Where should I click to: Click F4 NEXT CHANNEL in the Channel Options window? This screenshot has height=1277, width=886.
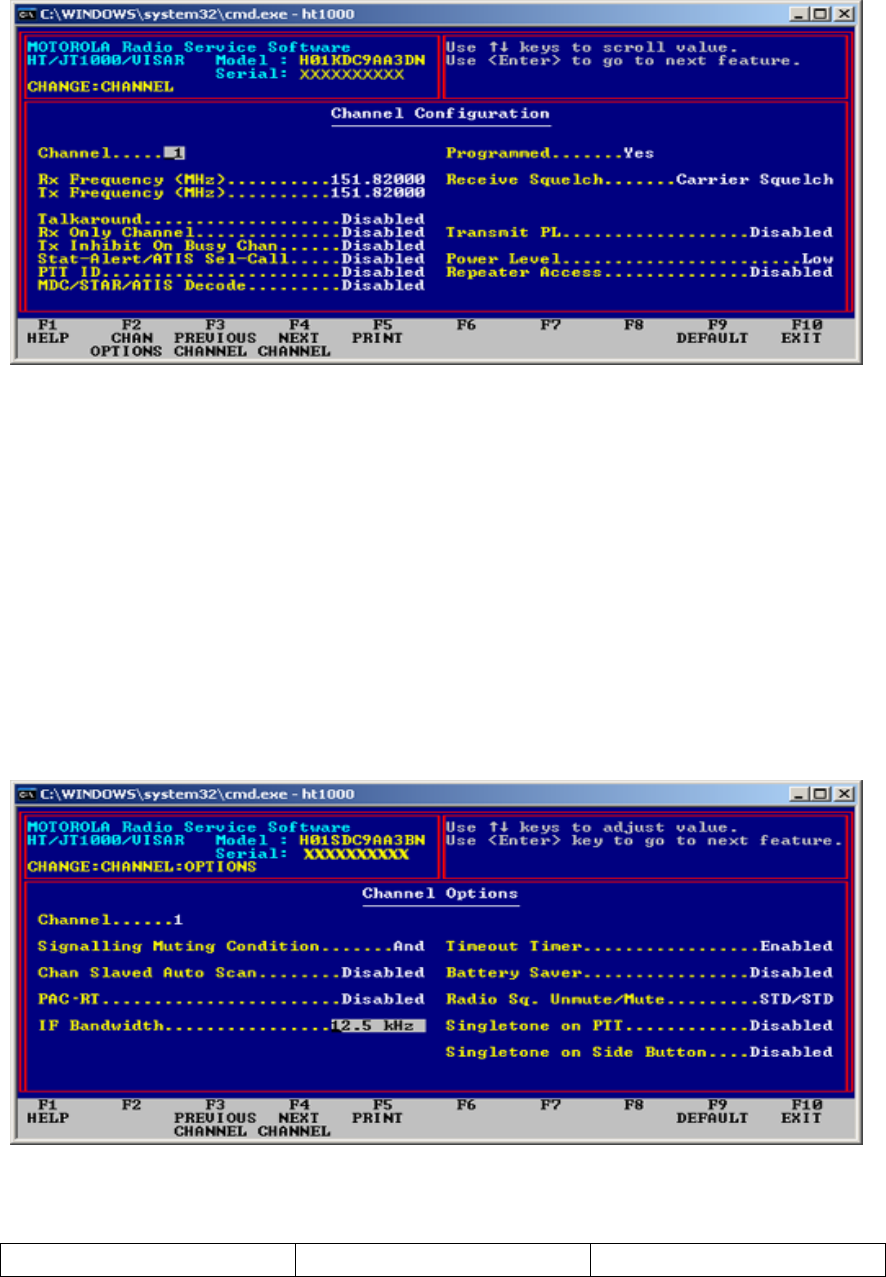point(293,1117)
